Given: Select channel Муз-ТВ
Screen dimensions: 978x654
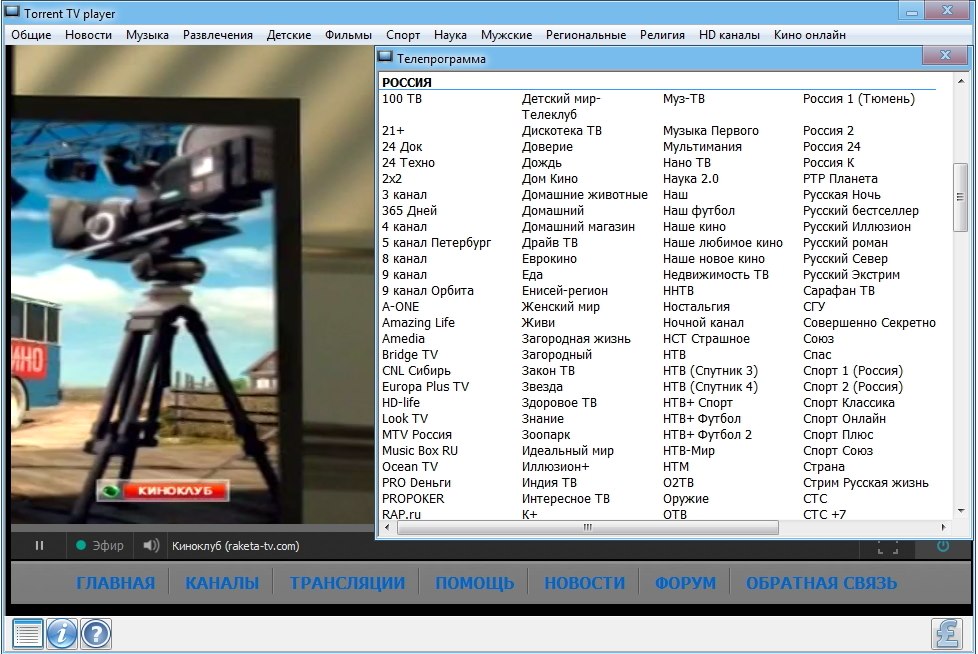Looking at the screenshot, I should tap(684, 99).
